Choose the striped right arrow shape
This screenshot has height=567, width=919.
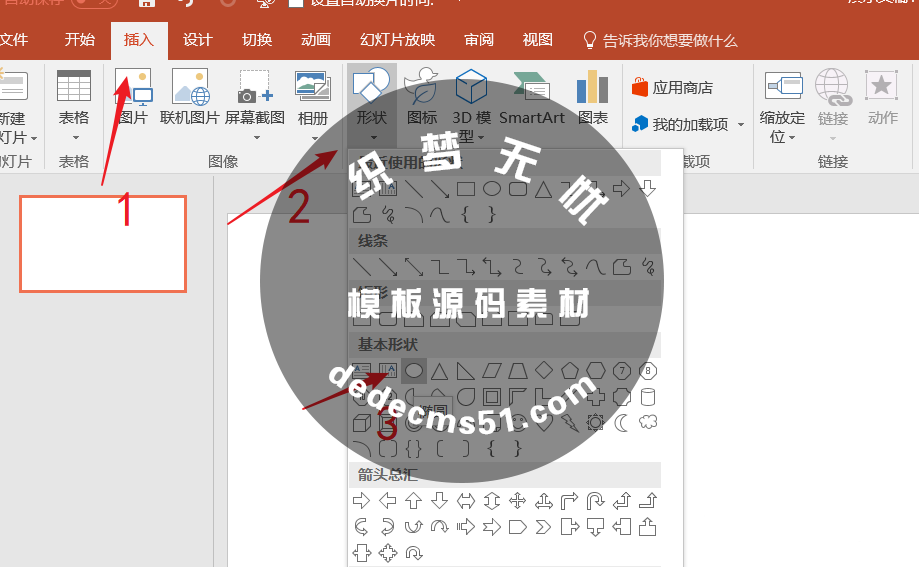coord(465,527)
